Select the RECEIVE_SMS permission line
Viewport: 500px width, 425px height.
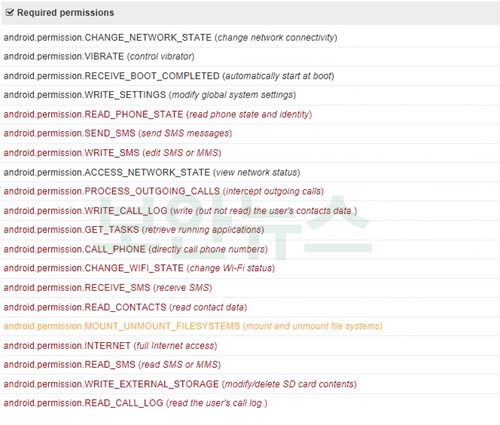pyautogui.click(x=250, y=287)
